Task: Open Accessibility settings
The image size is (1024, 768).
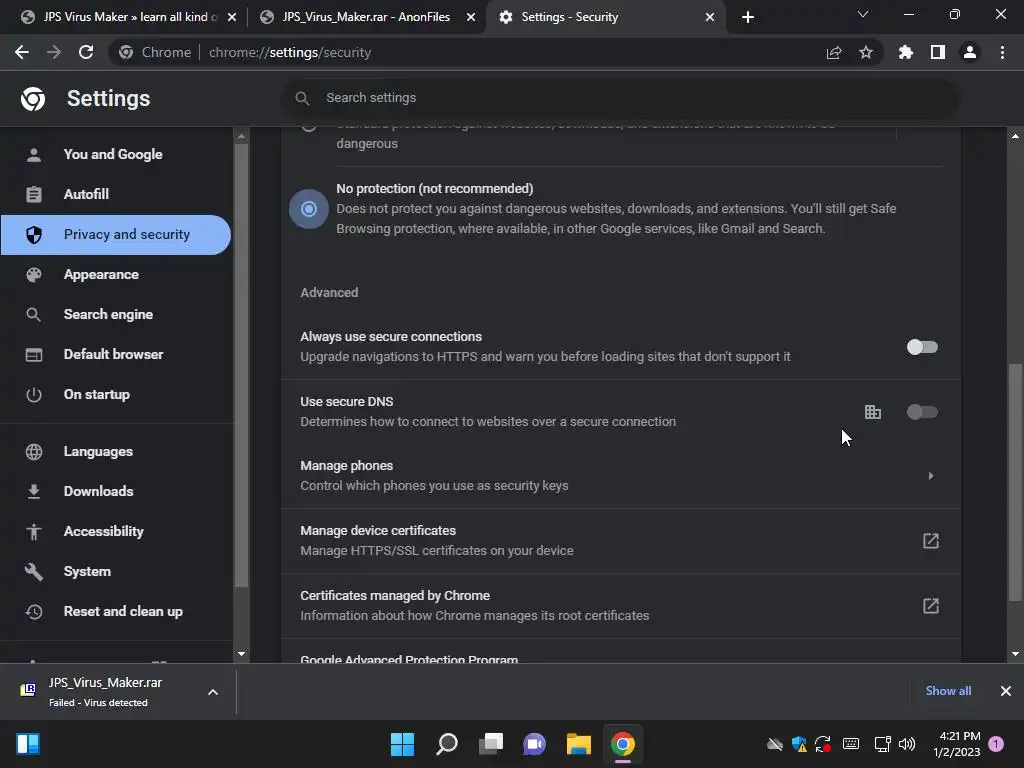Action: pyautogui.click(x=116, y=532)
